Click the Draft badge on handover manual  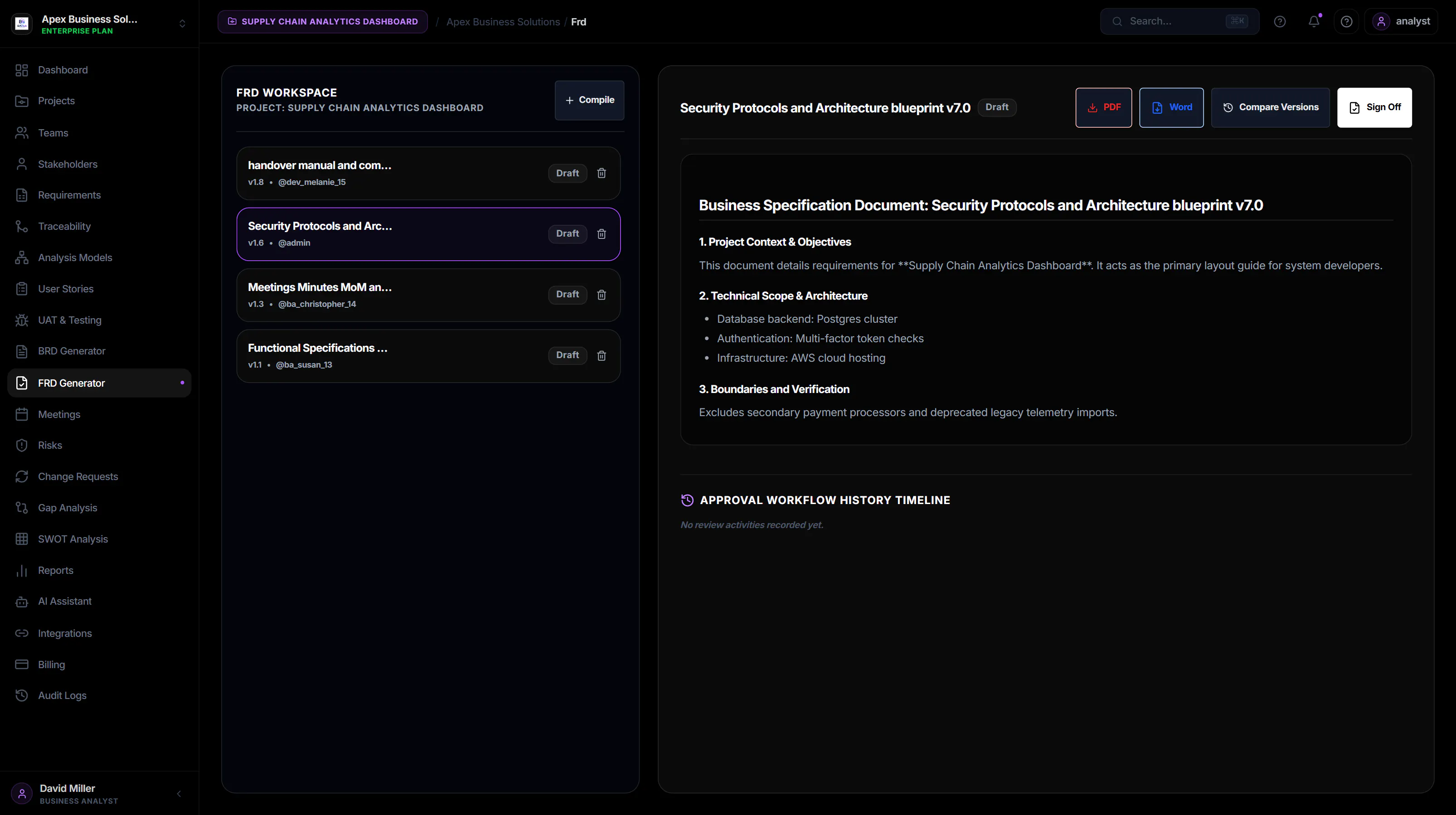tap(568, 174)
